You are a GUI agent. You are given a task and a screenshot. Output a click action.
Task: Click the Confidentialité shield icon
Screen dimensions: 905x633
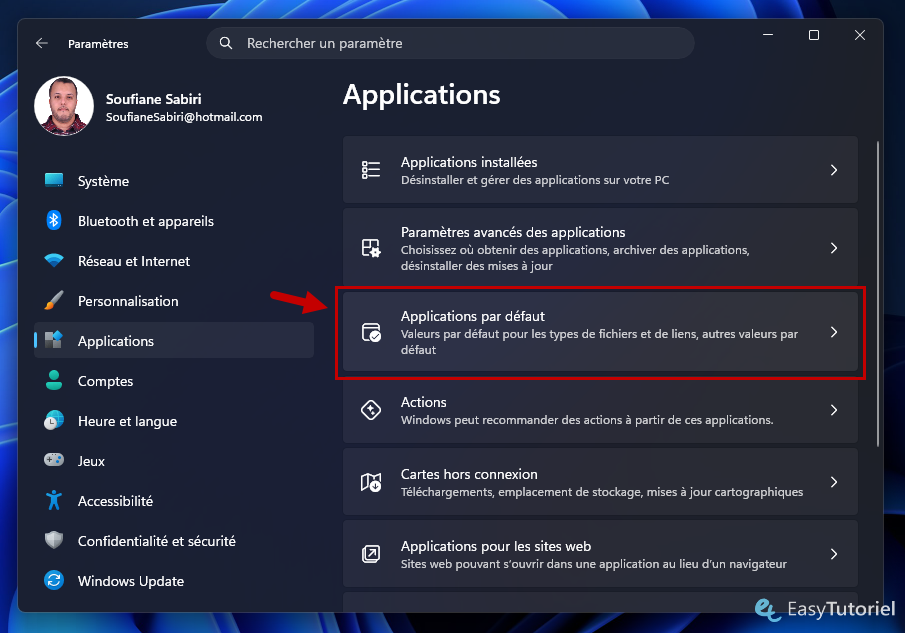(x=54, y=540)
